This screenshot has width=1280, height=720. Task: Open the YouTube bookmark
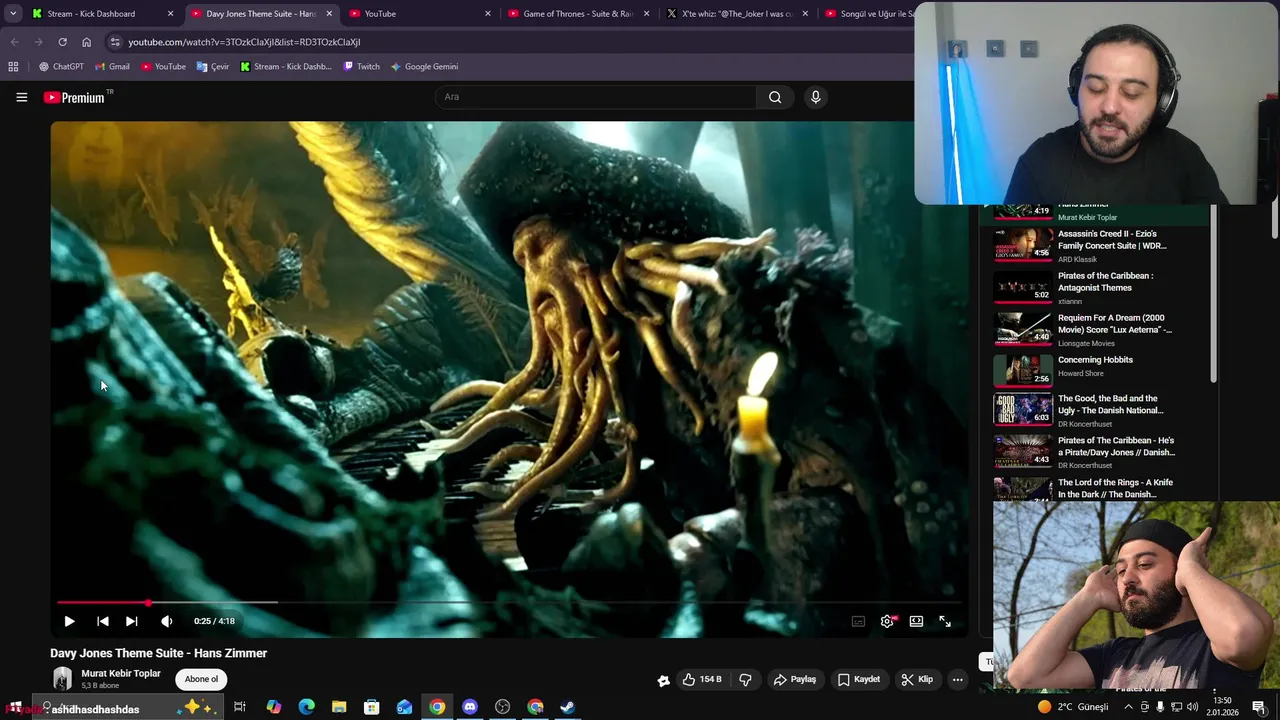tap(163, 67)
